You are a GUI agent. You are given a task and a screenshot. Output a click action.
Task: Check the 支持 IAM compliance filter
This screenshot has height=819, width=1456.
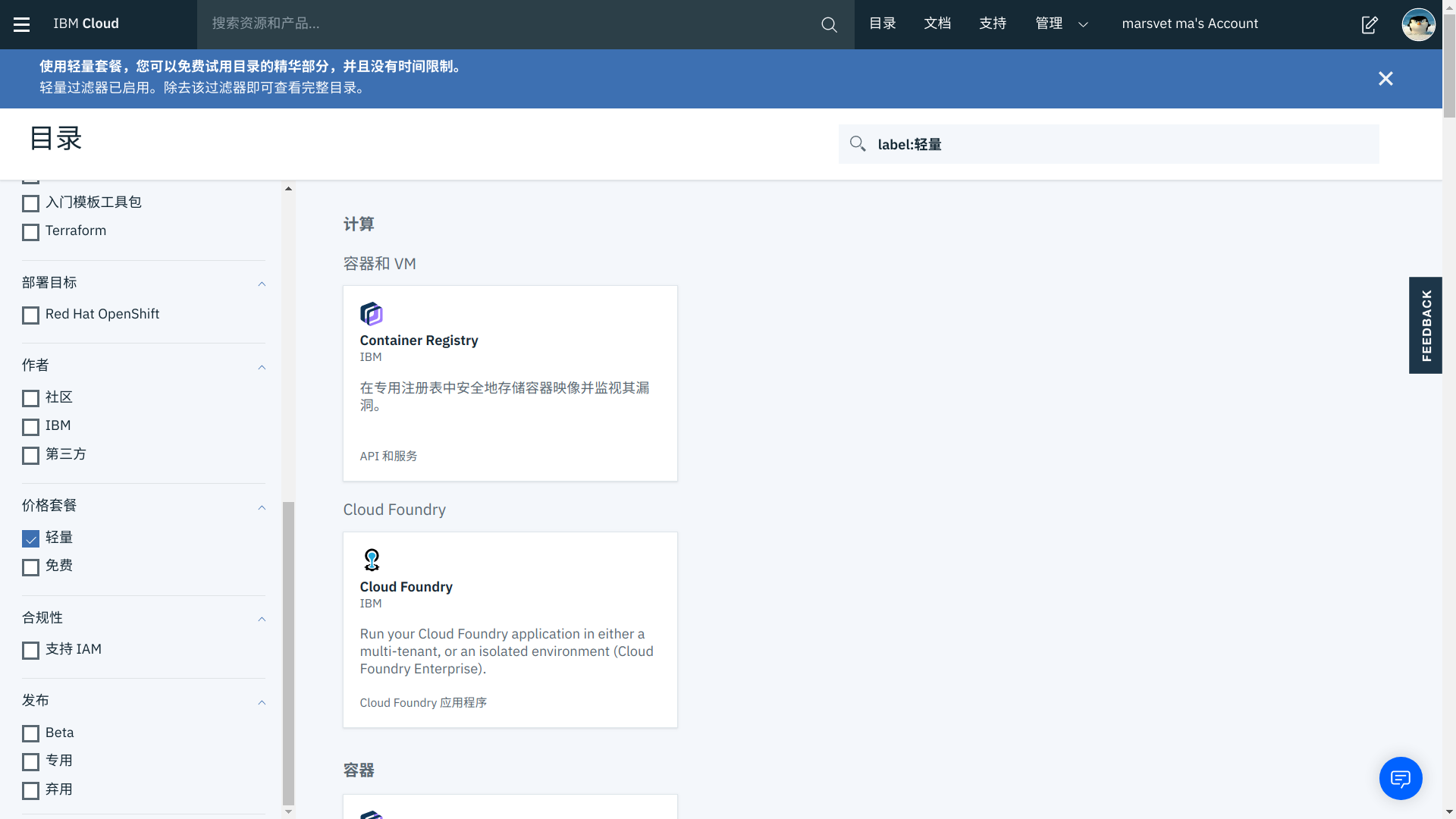(x=30, y=651)
